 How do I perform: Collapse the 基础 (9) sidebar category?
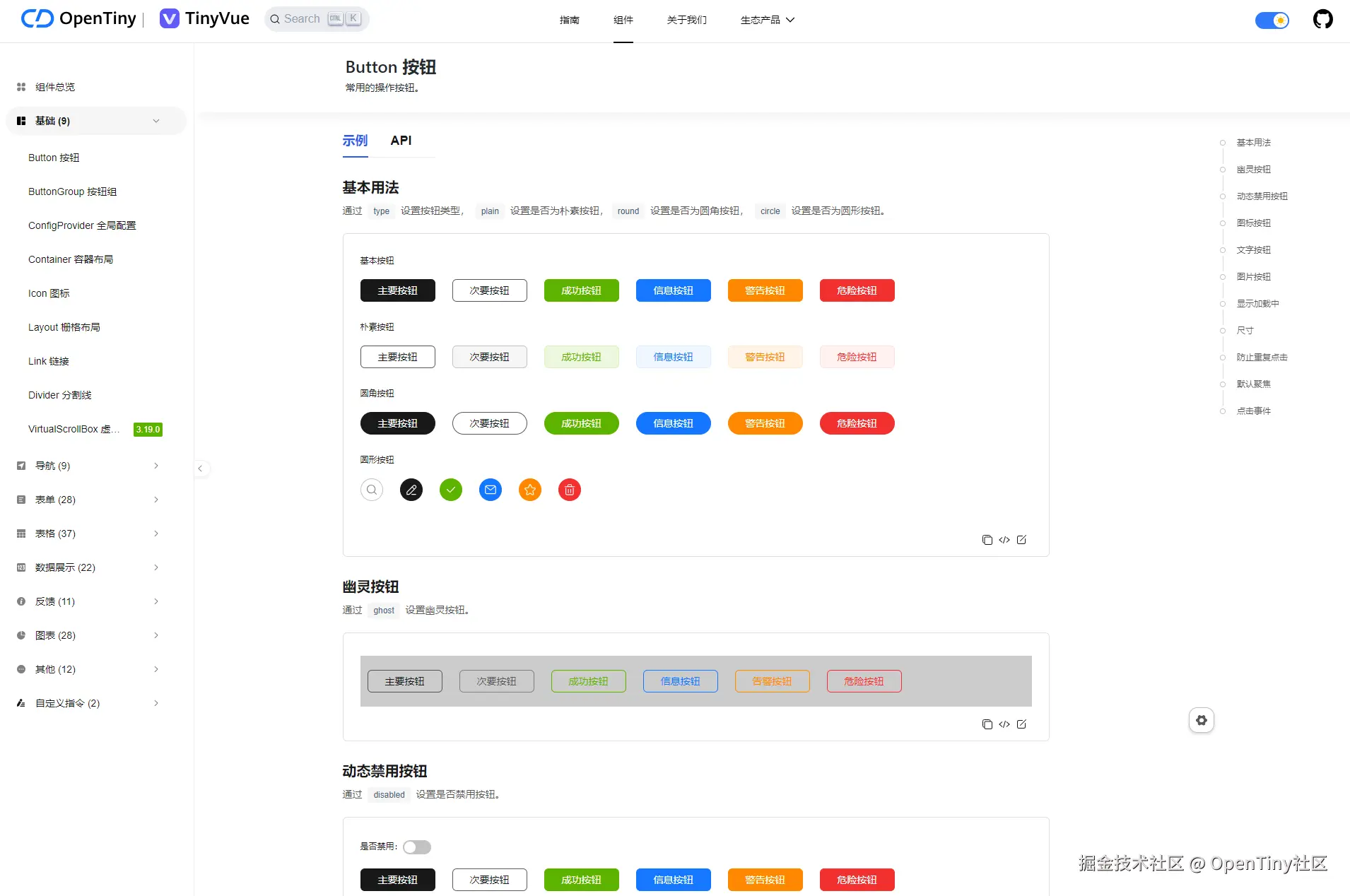tap(96, 121)
